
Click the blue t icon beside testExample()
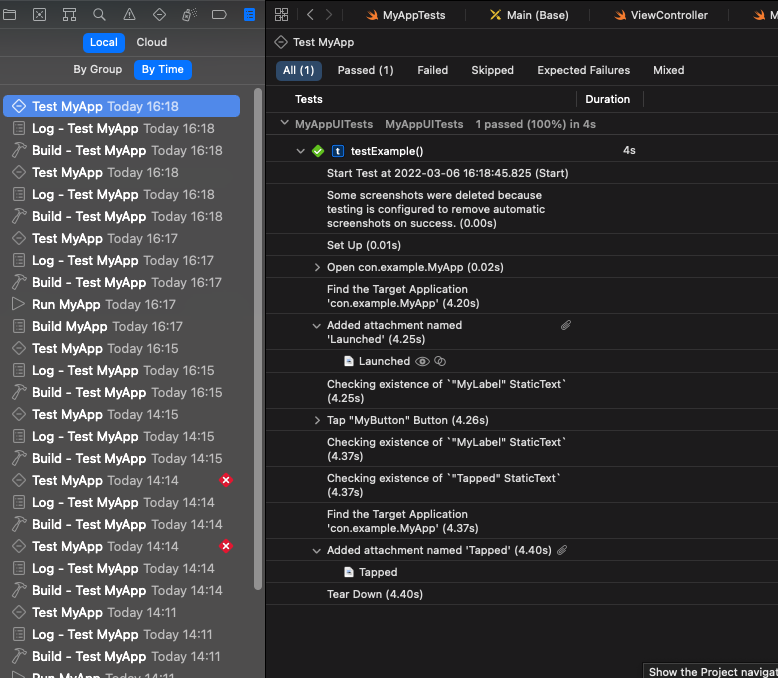click(338, 151)
